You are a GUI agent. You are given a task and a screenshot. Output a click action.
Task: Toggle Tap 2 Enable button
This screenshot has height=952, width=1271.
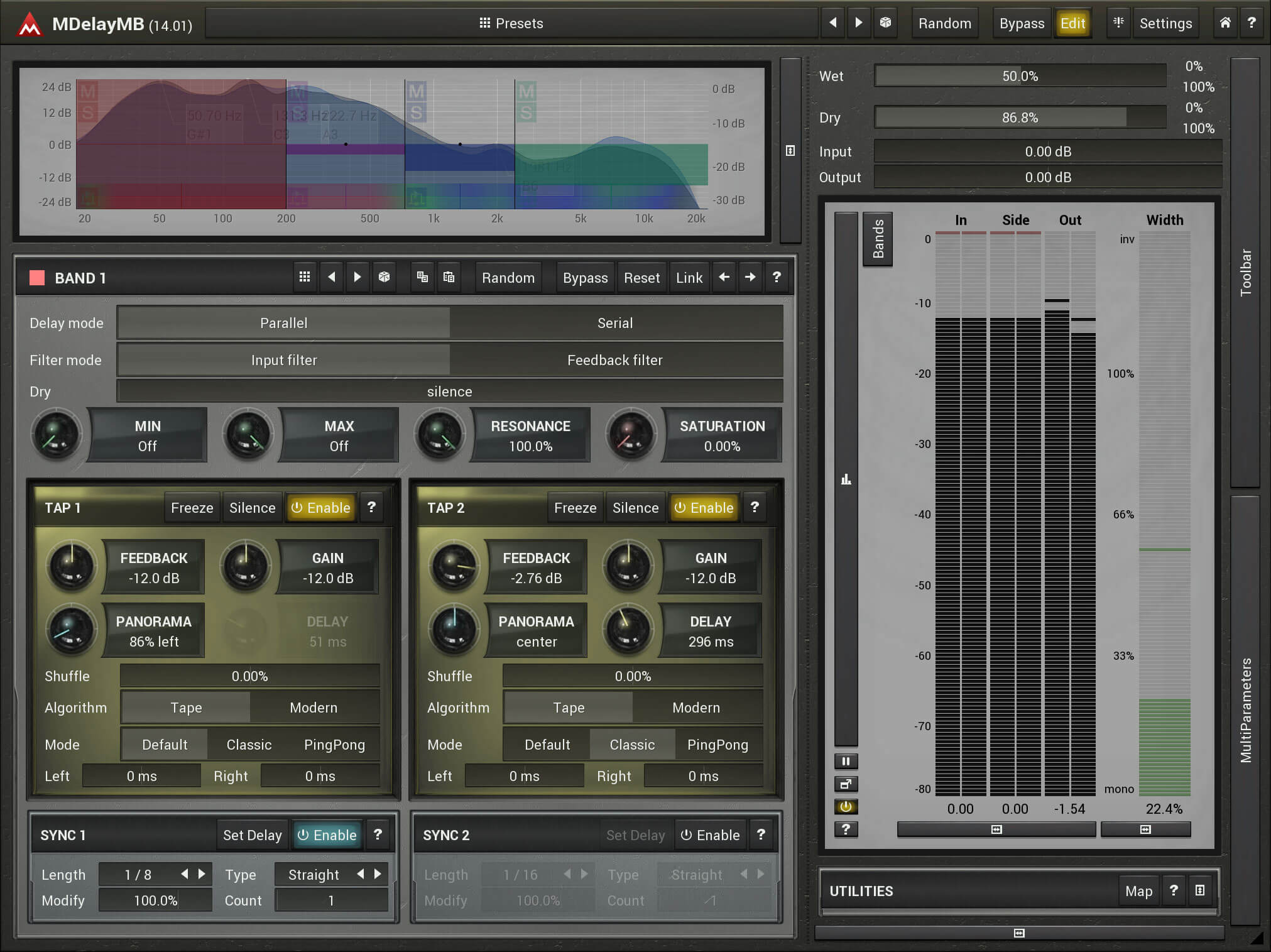(704, 508)
